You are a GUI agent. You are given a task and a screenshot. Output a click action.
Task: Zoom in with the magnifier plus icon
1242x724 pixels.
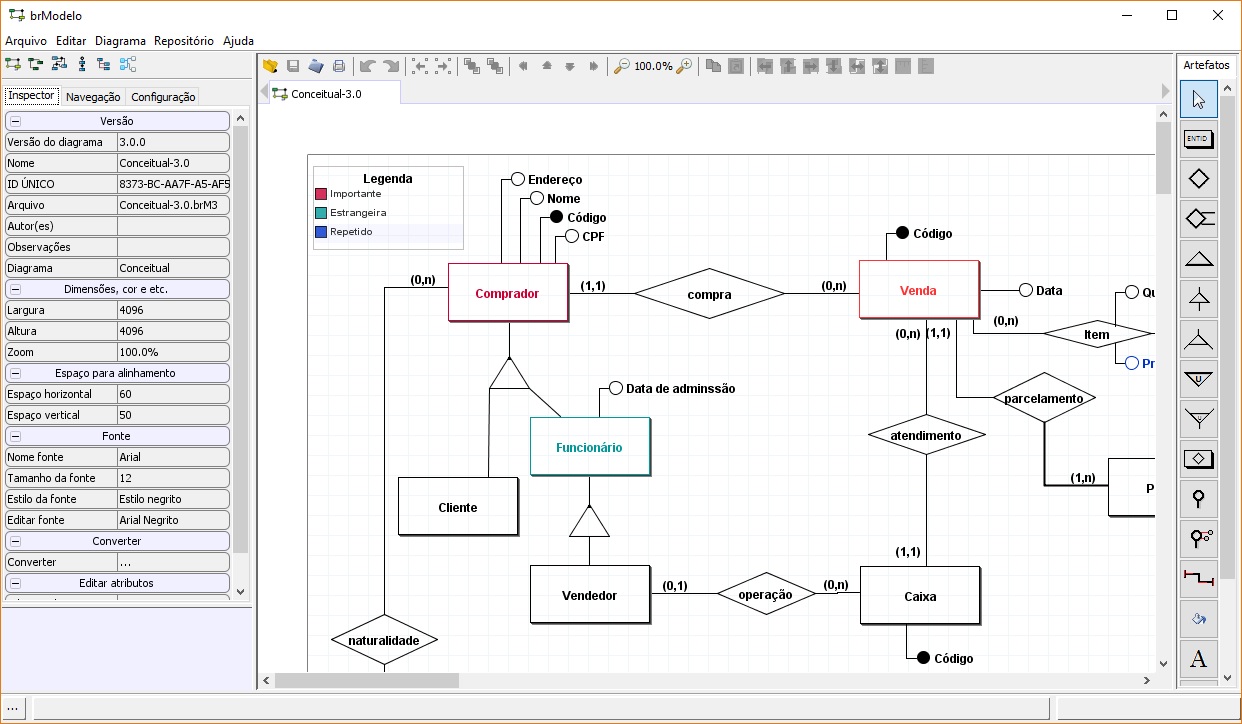(x=685, y=66)
